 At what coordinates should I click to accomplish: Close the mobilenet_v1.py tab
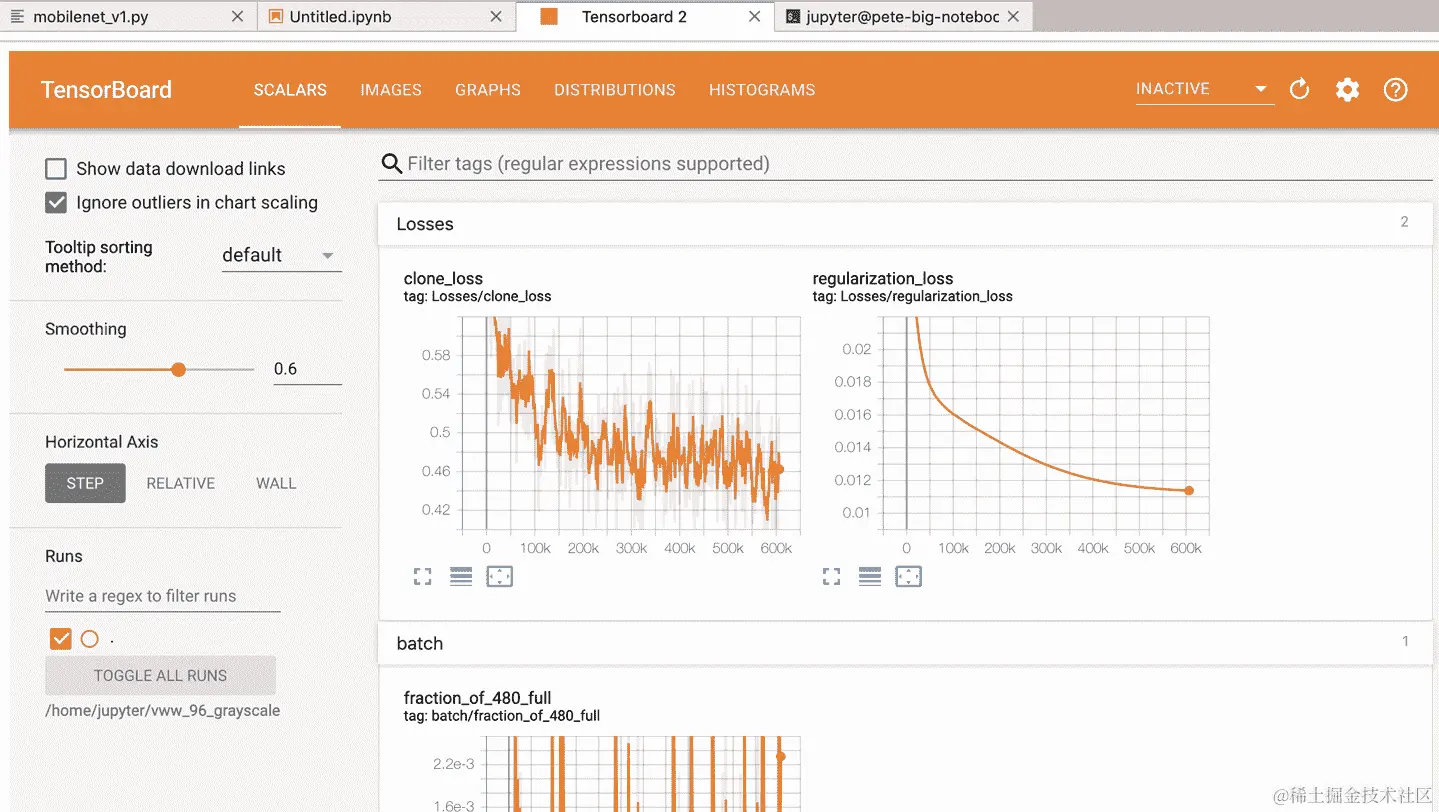click(237, 17)
